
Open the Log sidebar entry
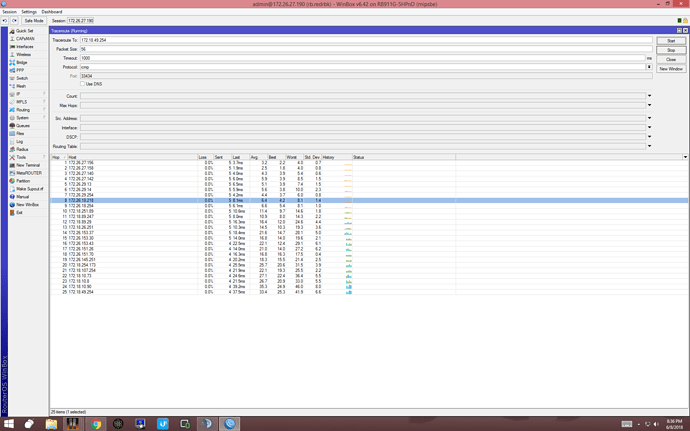(x=19, y=141)
